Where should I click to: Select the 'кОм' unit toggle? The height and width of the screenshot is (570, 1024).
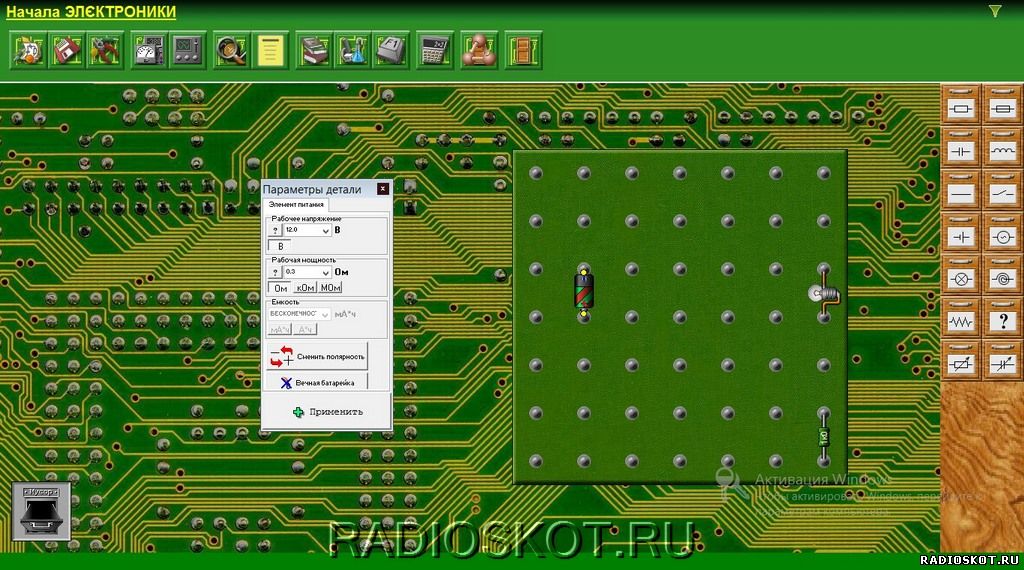305,288
